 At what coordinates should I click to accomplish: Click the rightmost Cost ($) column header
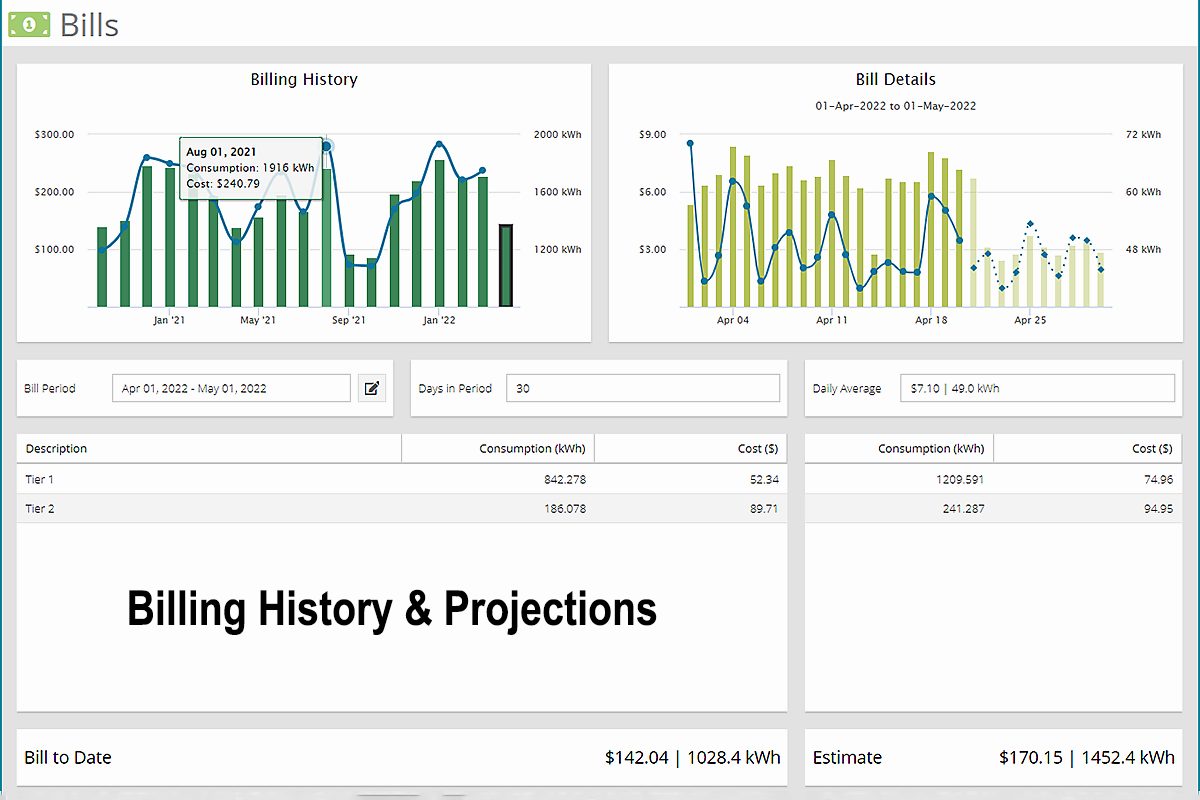(x=1087, y=449)
